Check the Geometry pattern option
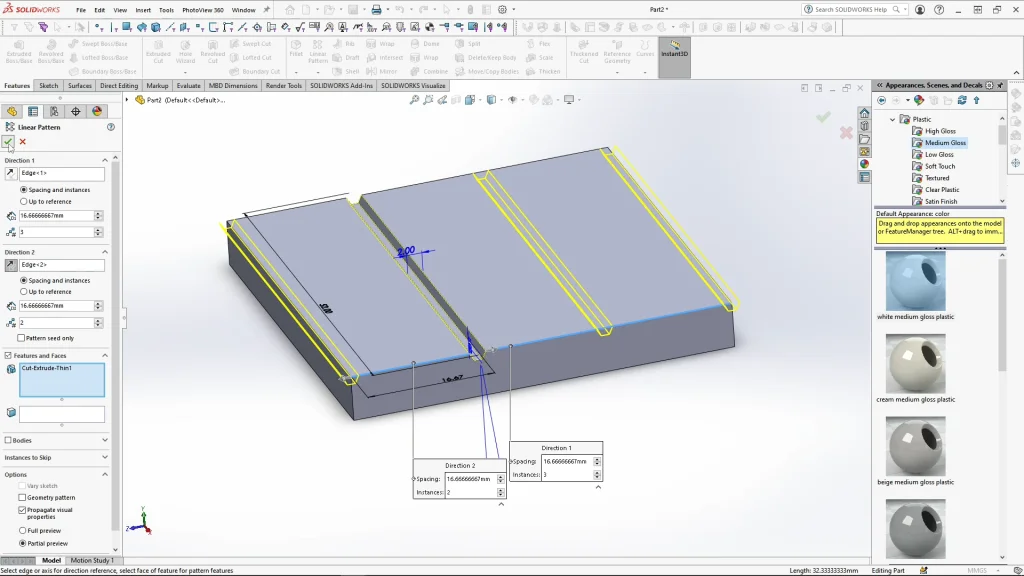The width and height of the screenshot is (1024, 576). coord(23,497)
